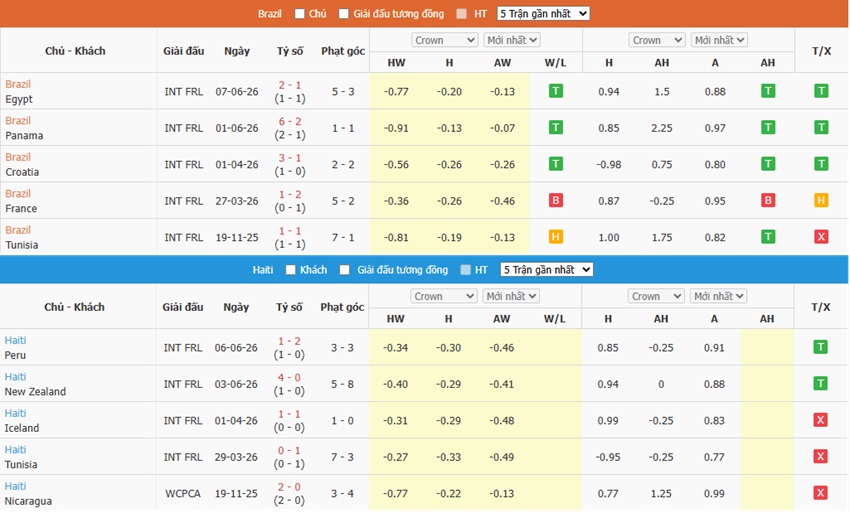Click the date 27-03-26 in Brazil-France row

click(x=237, y=201)
